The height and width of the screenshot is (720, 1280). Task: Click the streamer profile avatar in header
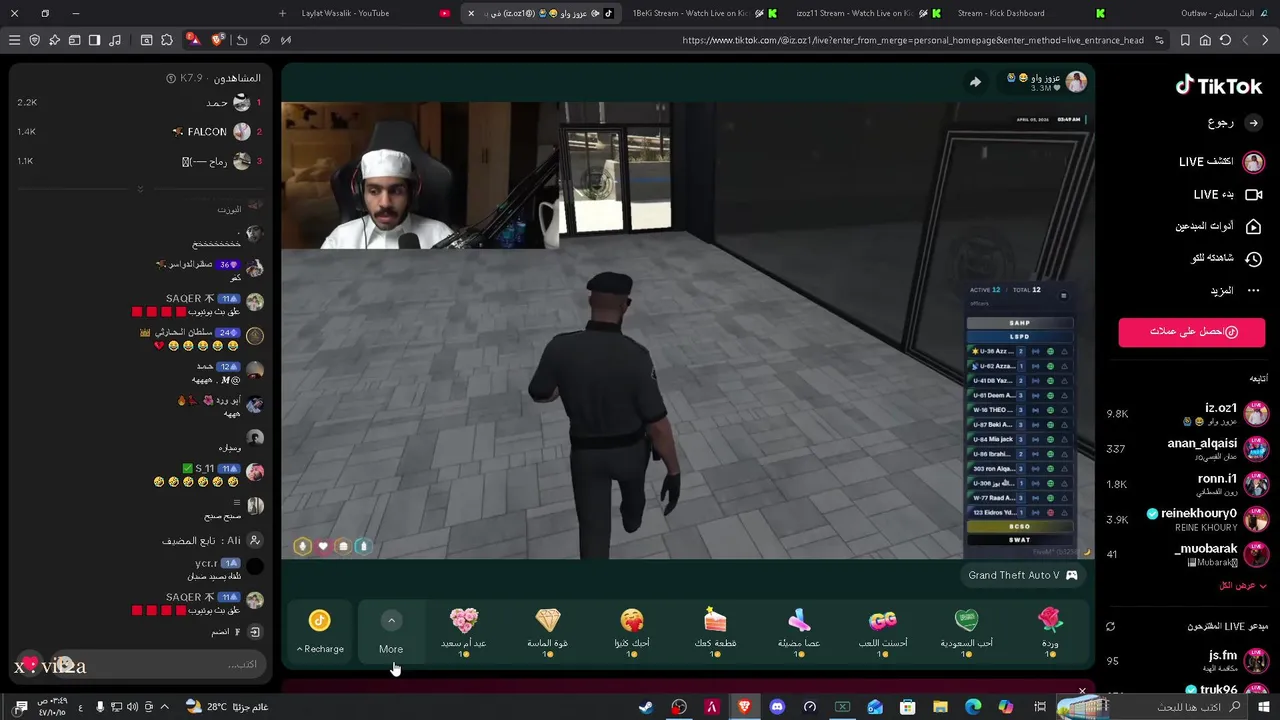click(1076, 82)
